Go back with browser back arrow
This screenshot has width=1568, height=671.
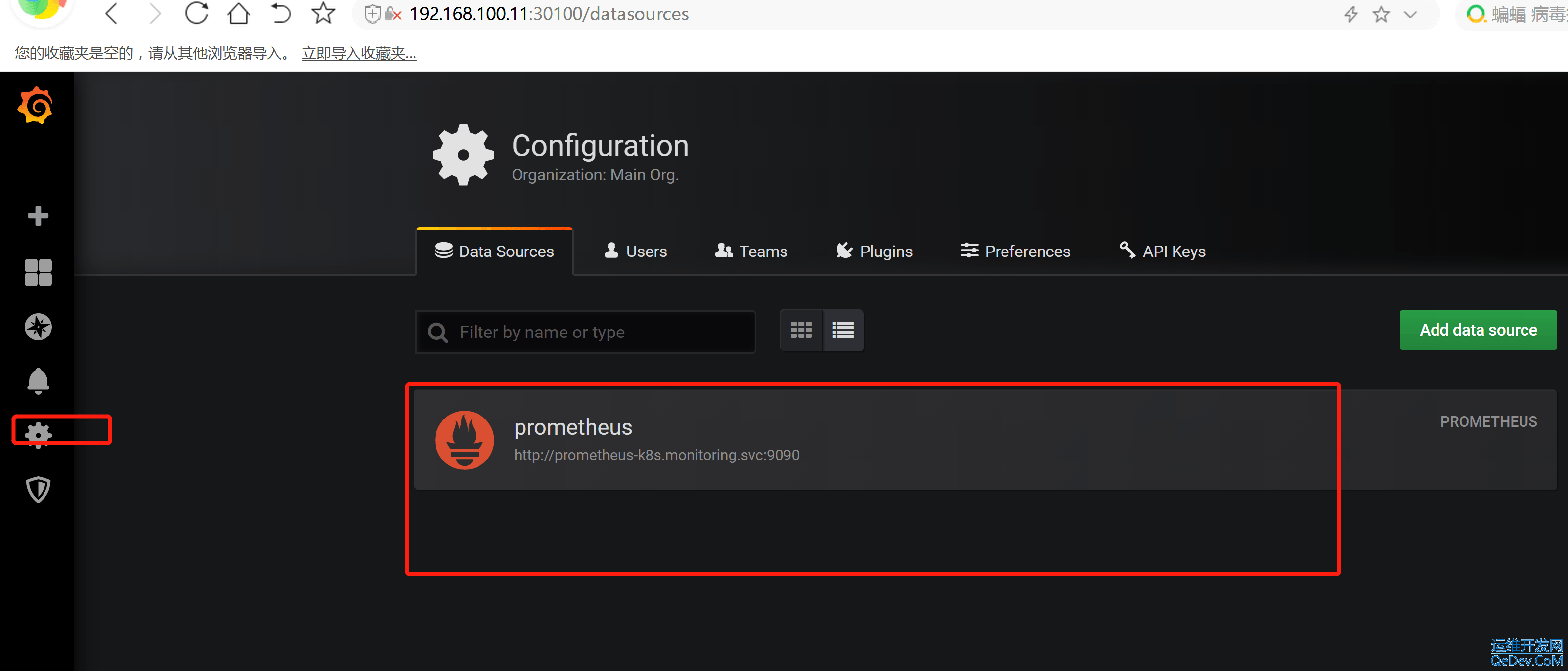click(111, 13)
